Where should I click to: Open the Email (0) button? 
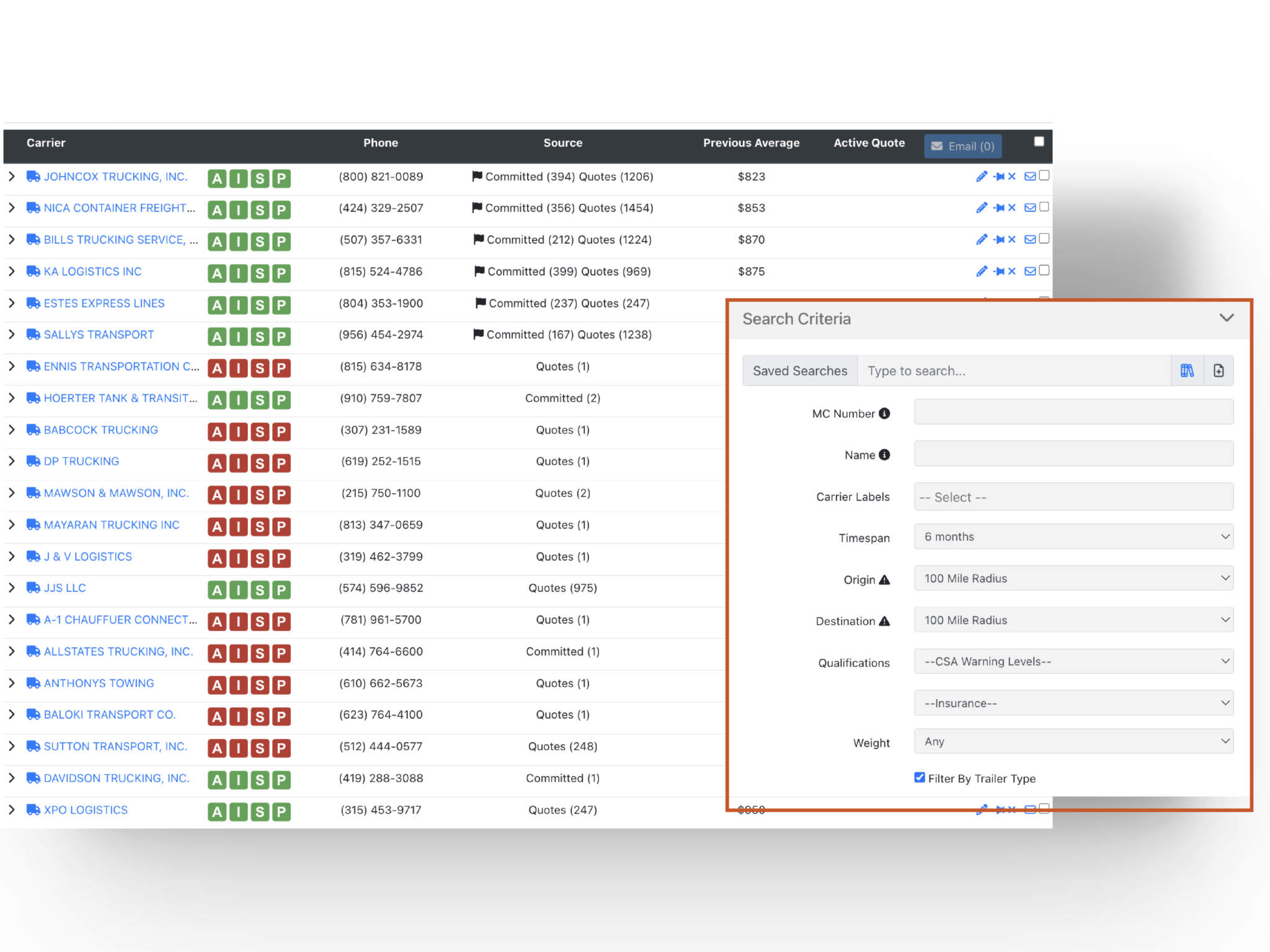click(x=962, y=146)
